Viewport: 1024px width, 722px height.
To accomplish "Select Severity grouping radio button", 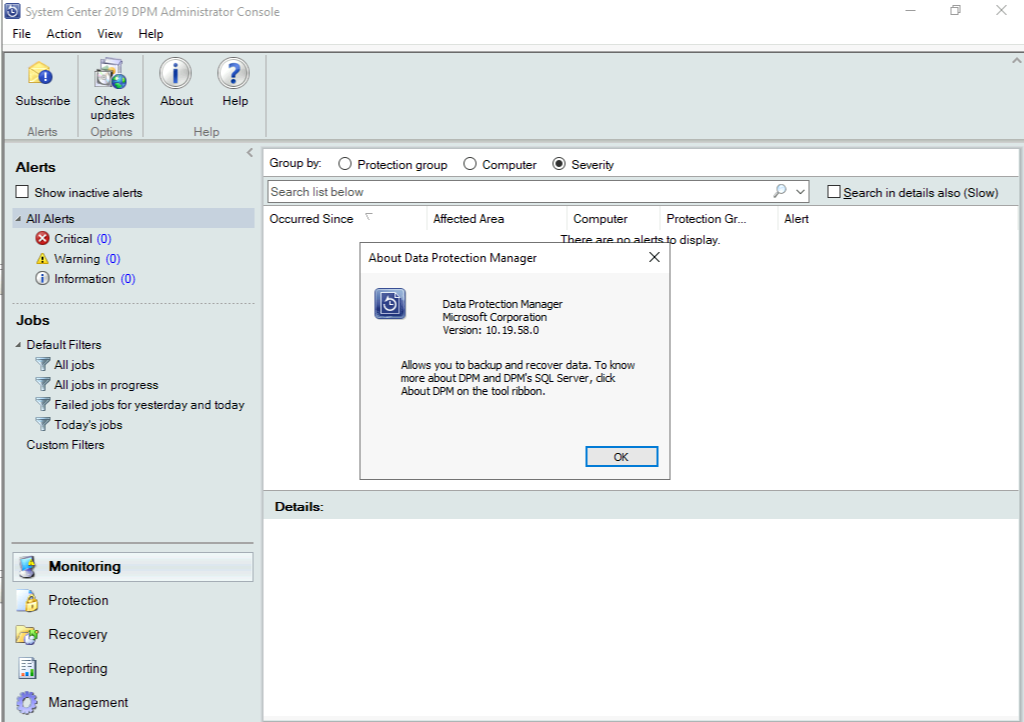I will click(x=558, y=164).
